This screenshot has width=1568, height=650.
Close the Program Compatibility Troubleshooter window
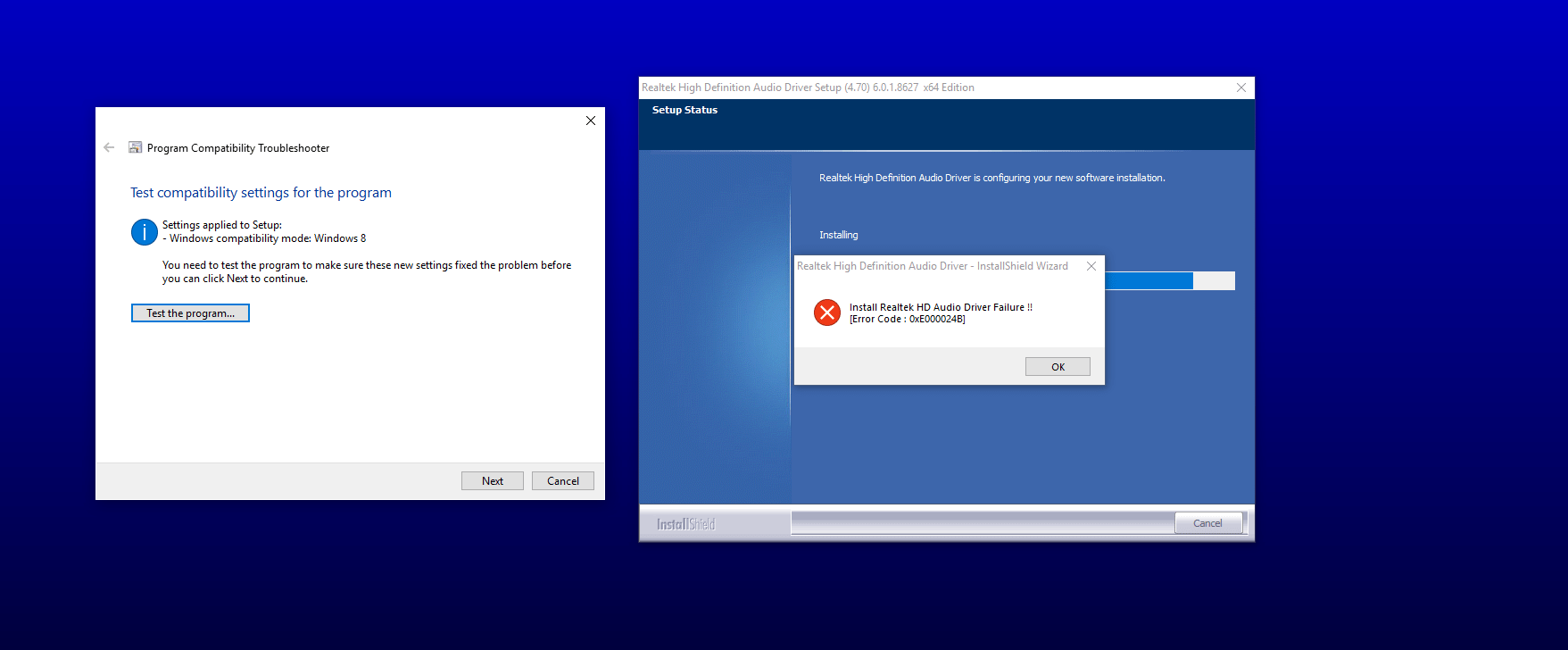click(591, 121)
